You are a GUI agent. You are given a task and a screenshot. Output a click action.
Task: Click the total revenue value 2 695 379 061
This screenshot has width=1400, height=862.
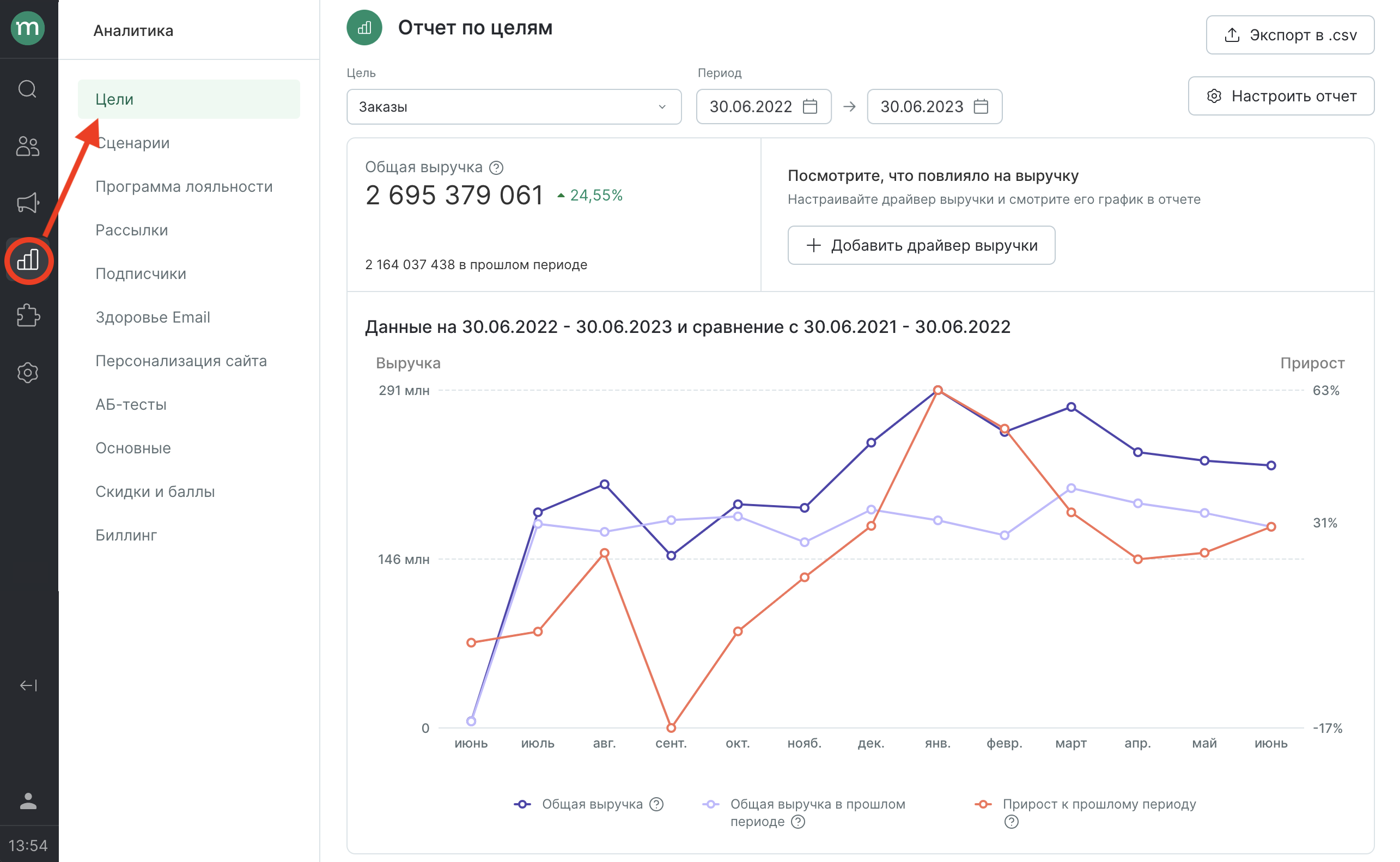(454, 195)
